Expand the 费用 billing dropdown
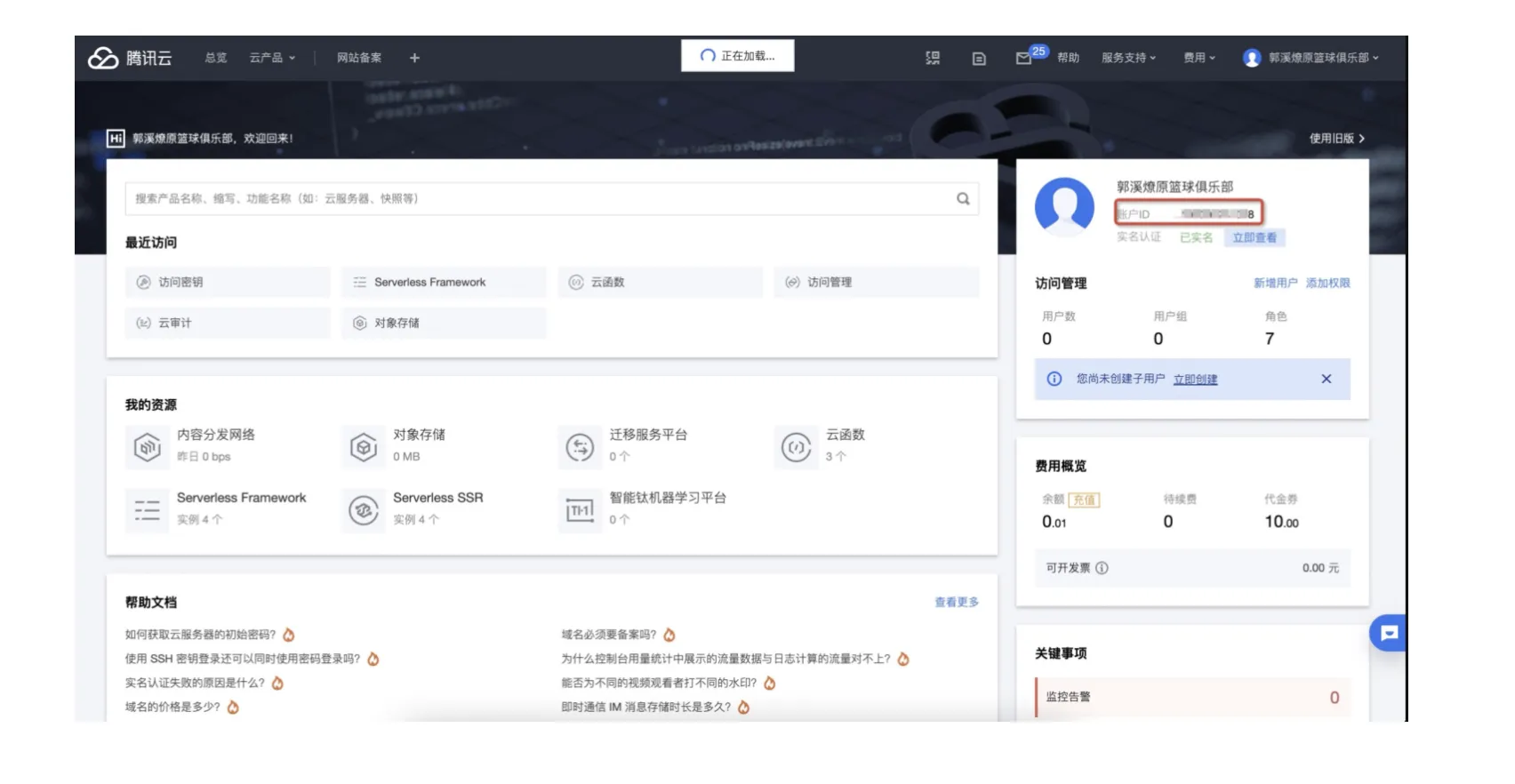This screenshot has height=784, width=1515. point(1198,58)
